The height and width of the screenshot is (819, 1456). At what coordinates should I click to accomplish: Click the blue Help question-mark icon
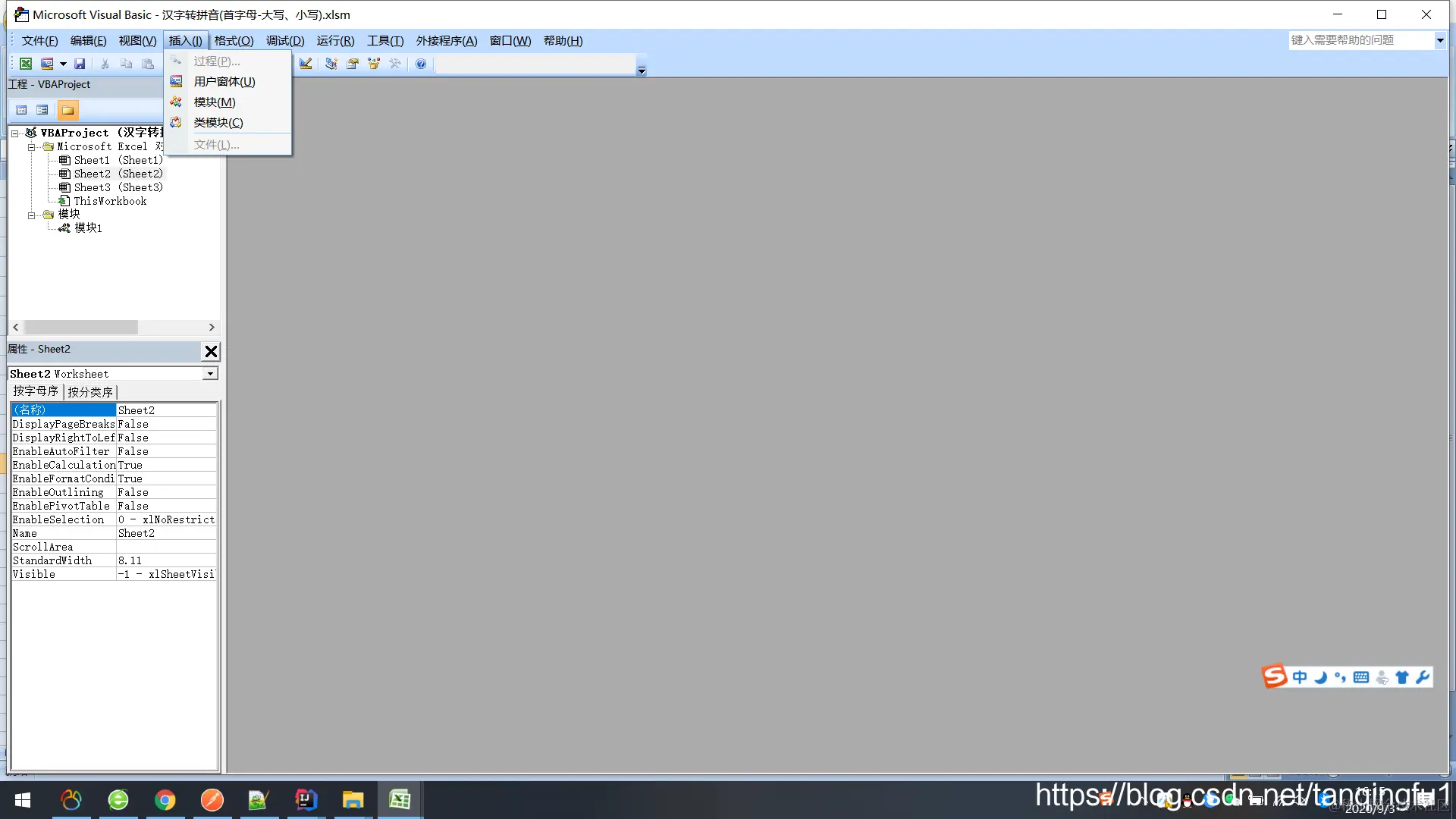point(421,64)
